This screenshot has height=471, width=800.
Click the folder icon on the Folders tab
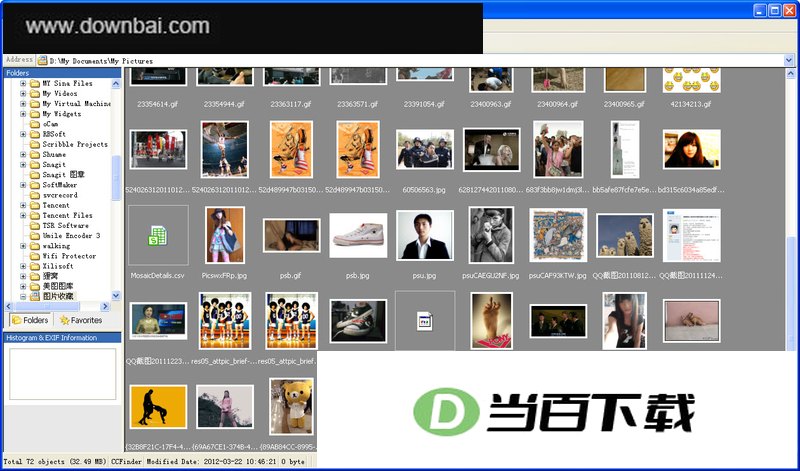17,320
